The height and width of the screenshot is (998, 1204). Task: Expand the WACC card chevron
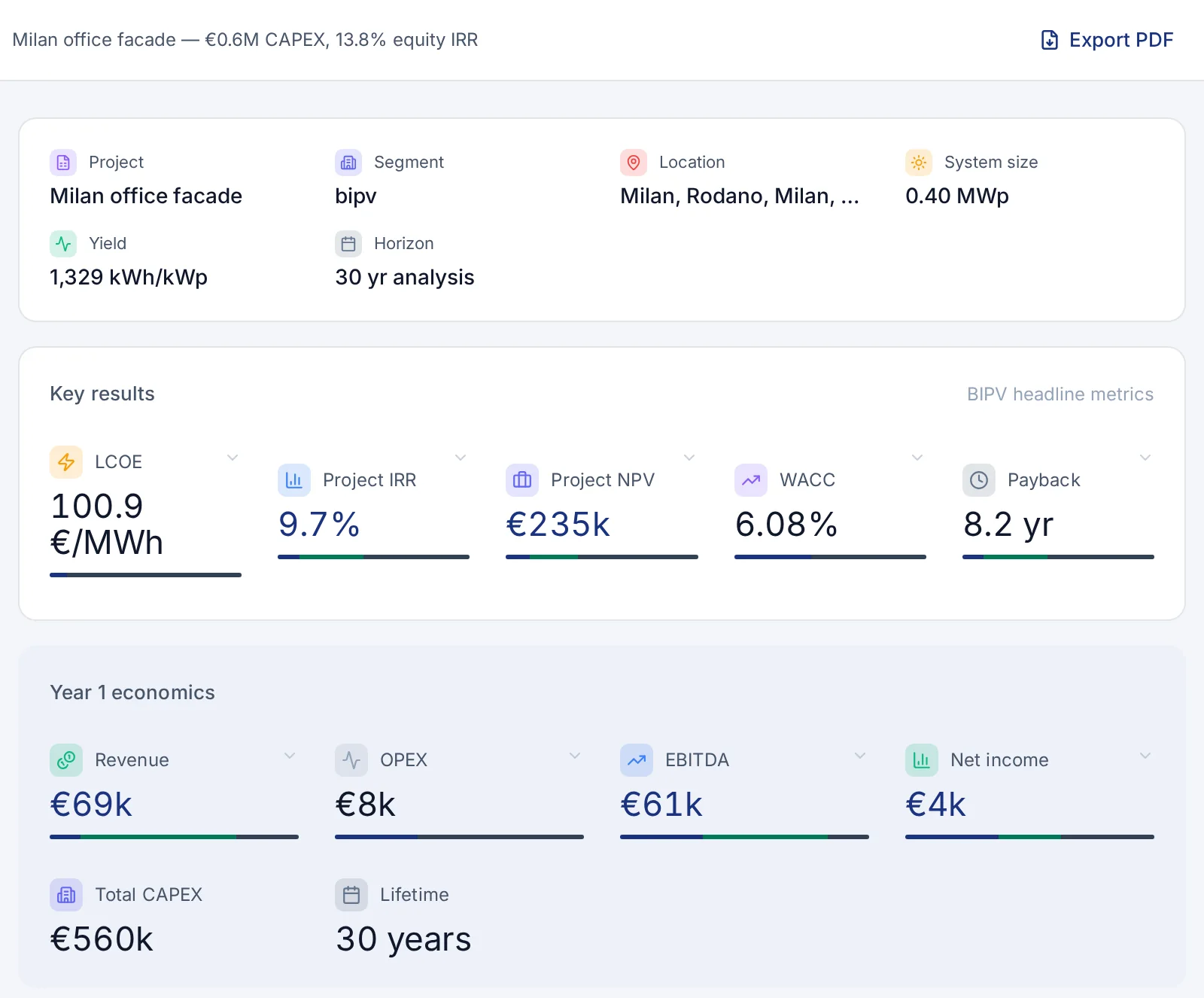click(x=917, y=458)
